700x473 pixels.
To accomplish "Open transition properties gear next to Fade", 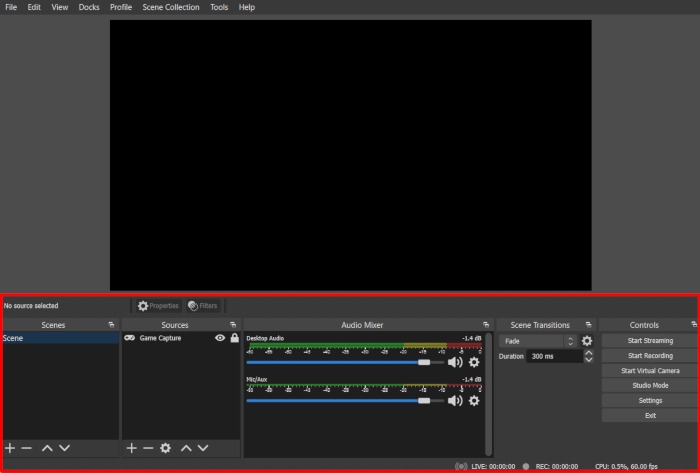I will click(x=587, y=341).
